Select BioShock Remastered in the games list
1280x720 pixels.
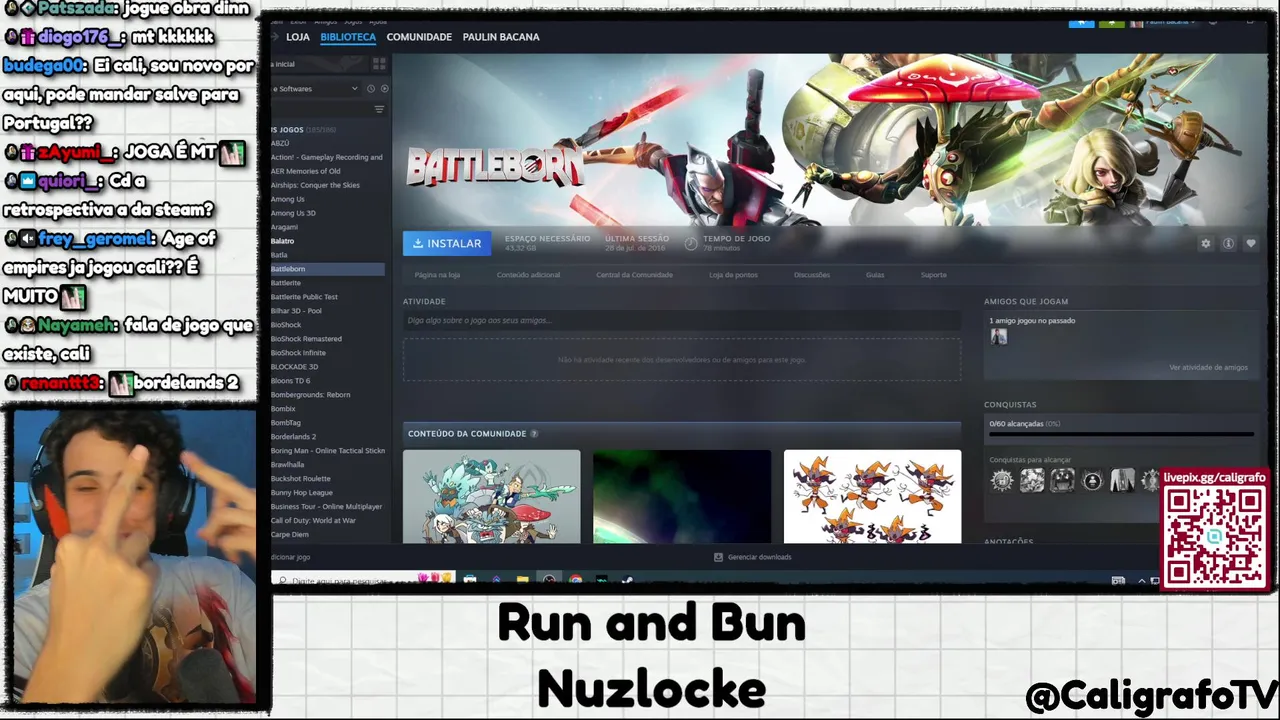click(306, 339)
